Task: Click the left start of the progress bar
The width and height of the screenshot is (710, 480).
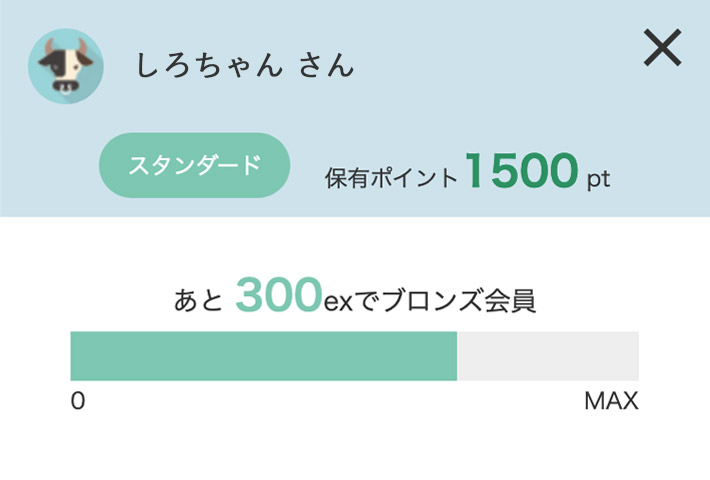Action: (x=74, y=356)
